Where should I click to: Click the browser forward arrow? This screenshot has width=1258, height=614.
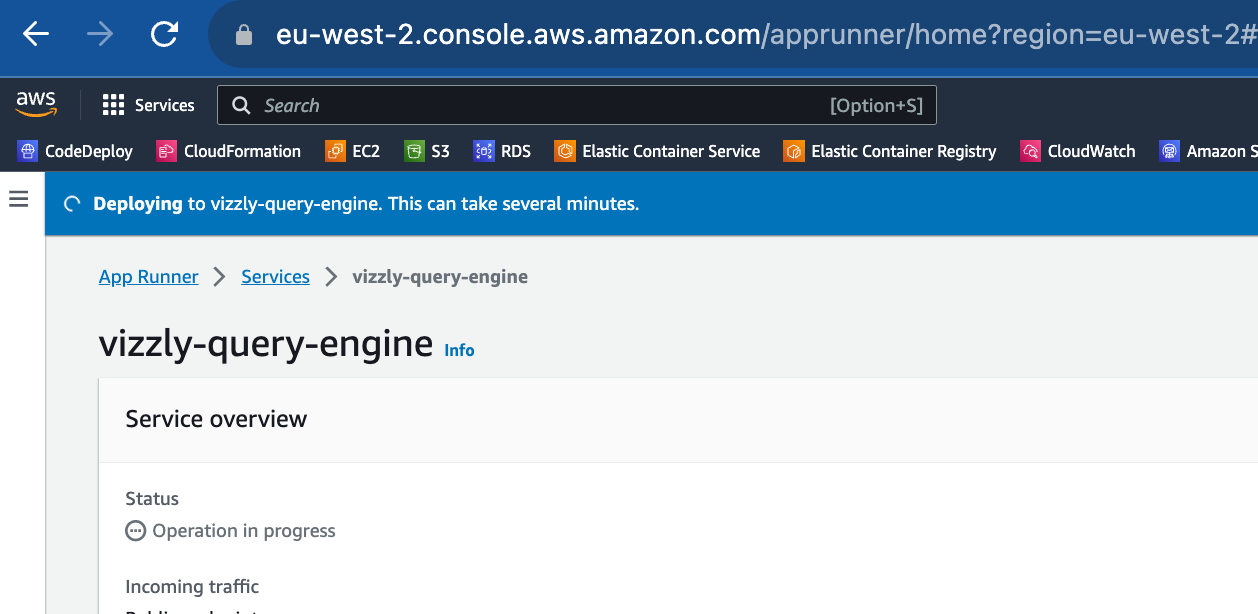(100, 35)
